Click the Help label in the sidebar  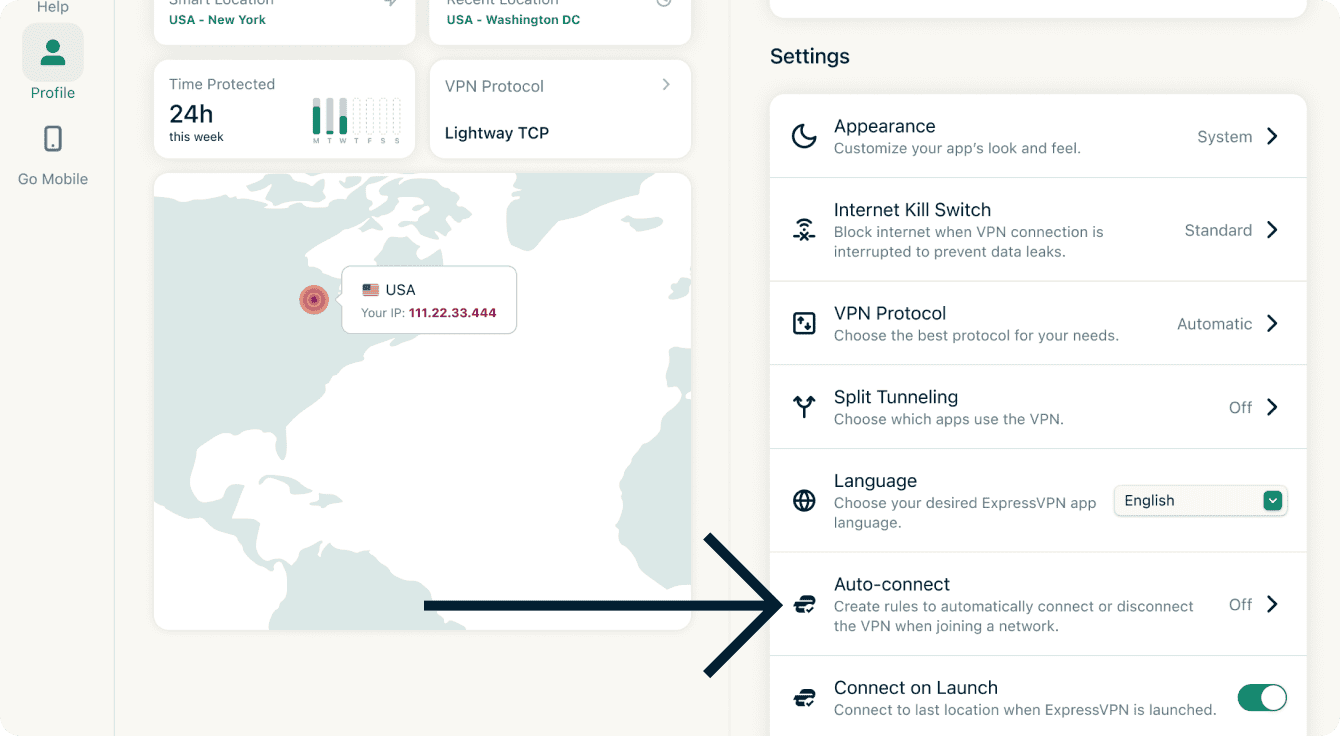[x=53, y=7]
